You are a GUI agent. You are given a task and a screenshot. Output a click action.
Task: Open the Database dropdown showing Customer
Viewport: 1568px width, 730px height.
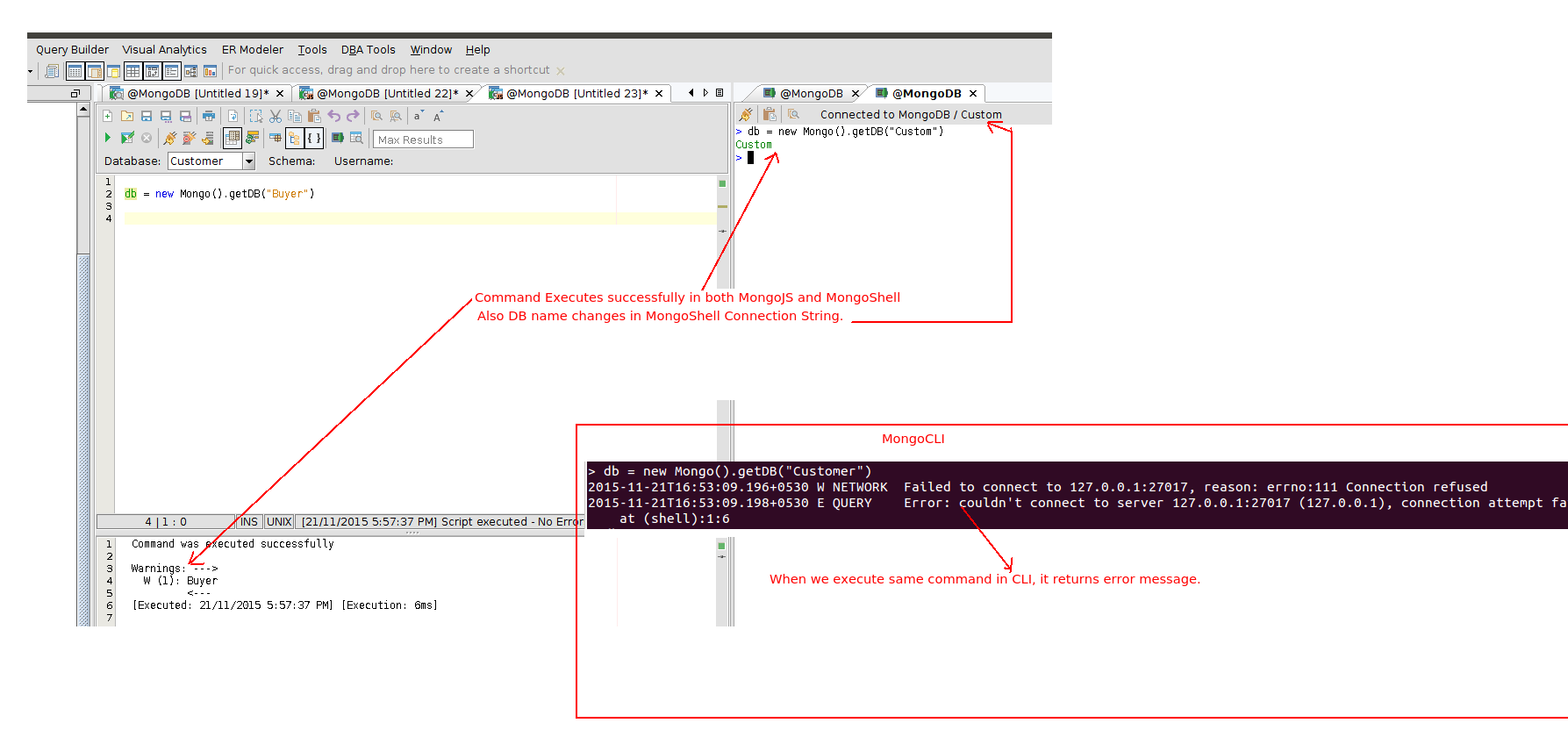pos(249,161)
